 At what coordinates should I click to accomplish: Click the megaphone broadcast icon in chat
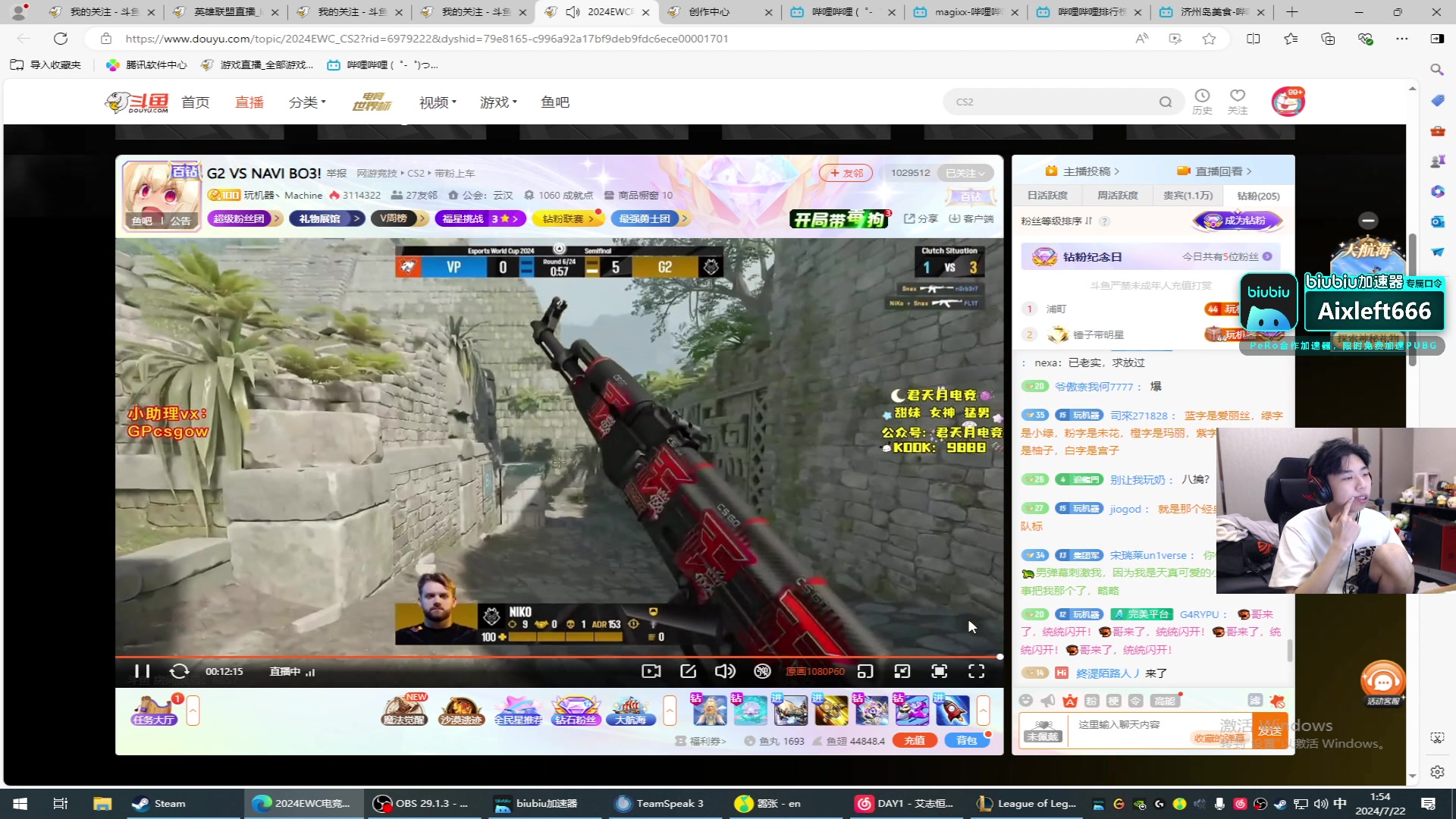click(1048, 701)
